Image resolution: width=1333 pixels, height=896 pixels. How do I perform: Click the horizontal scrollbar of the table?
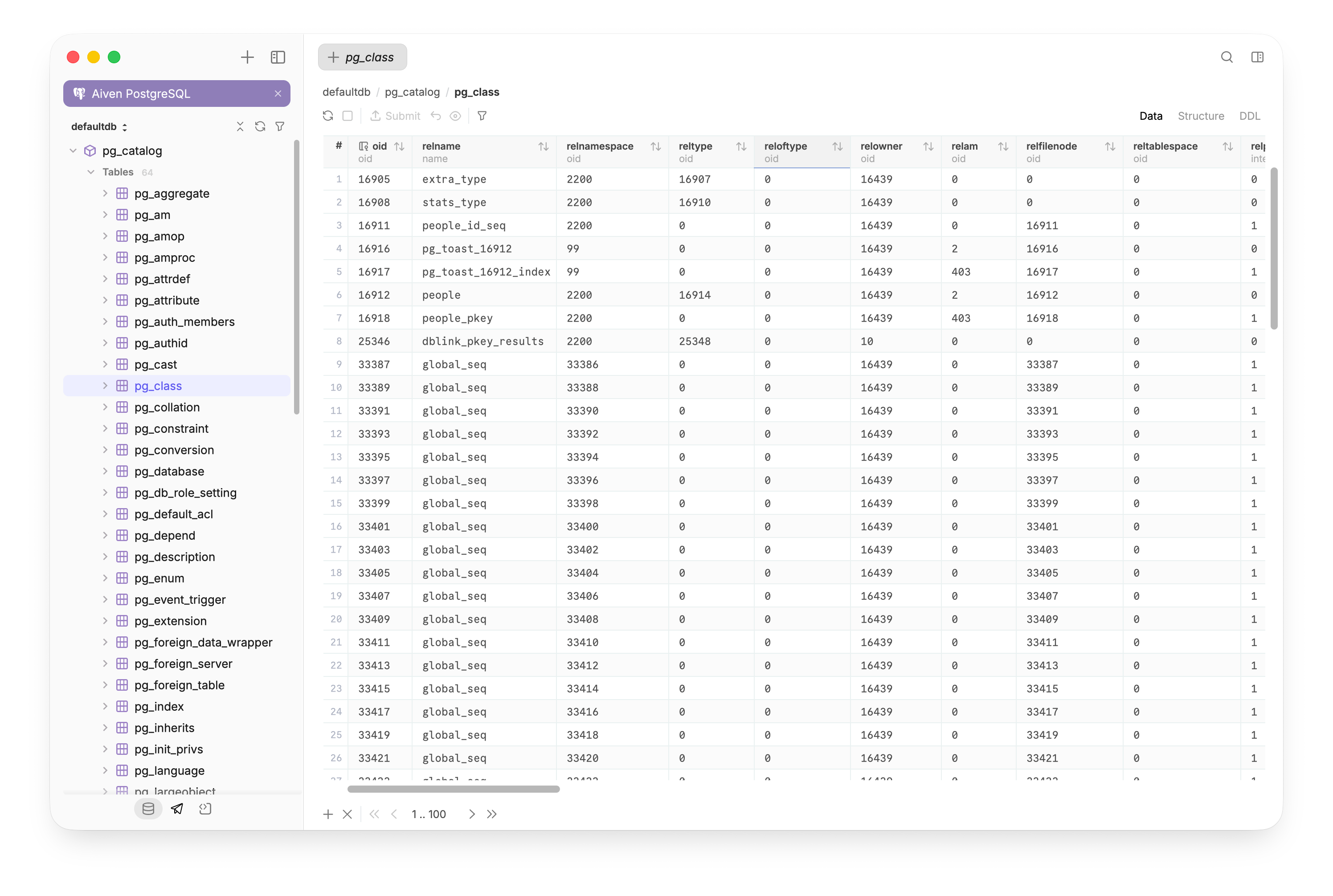[453, 789]
